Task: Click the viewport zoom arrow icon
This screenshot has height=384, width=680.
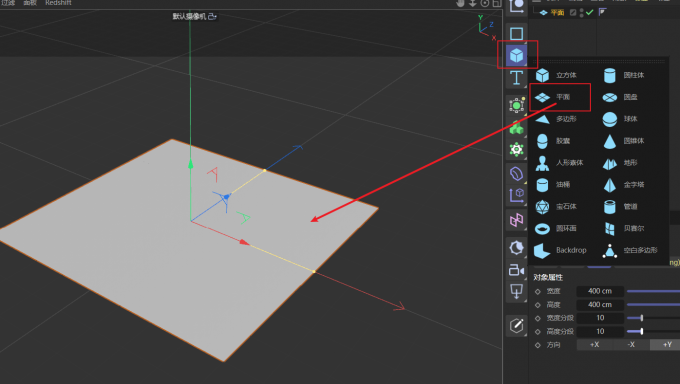Action: (473, 3)
